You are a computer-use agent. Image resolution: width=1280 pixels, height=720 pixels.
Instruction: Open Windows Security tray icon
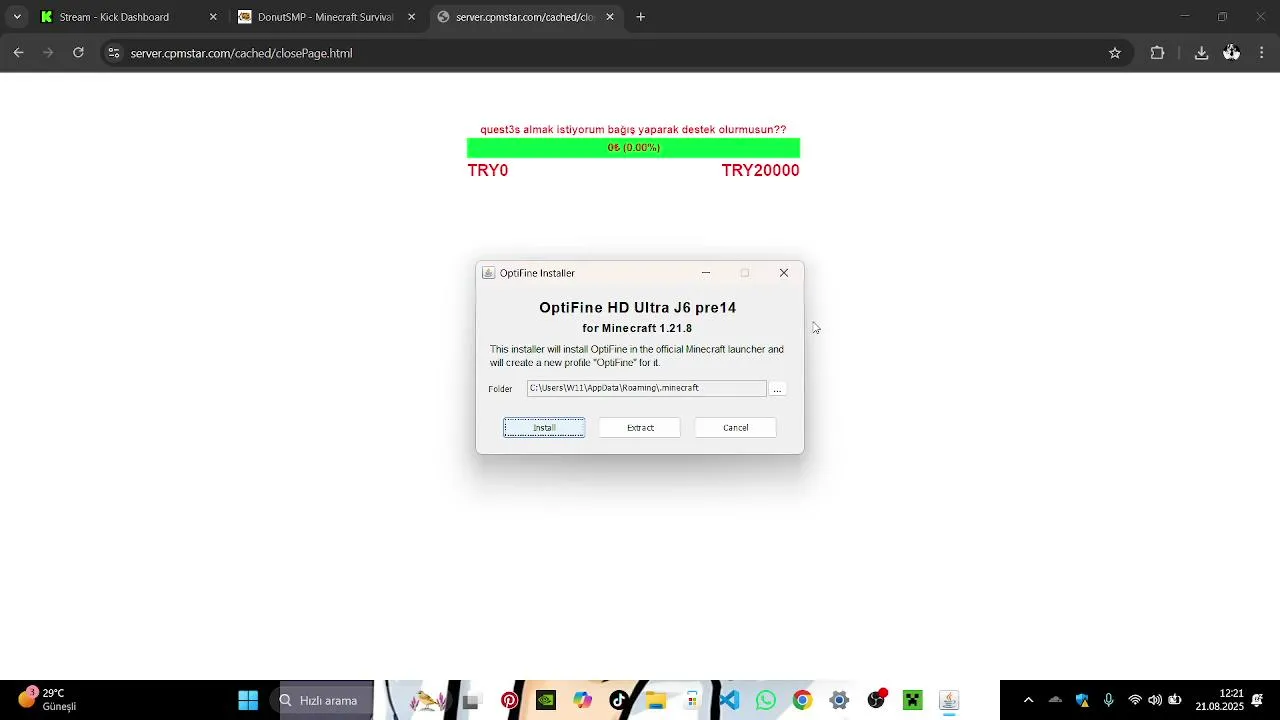click(x=1082, y=700)
